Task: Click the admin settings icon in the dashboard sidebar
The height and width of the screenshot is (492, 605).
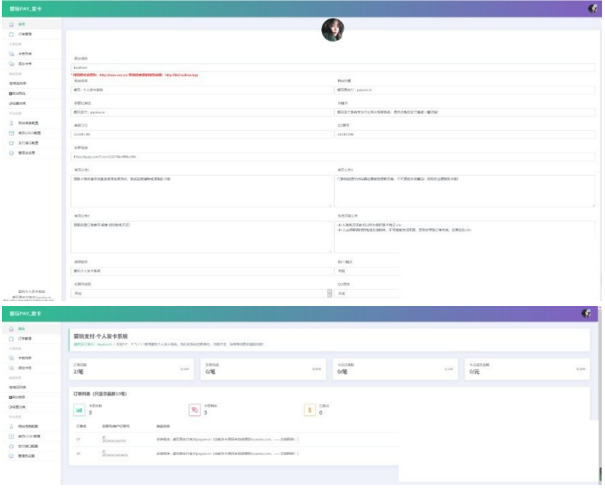Action: pos(11,456)
